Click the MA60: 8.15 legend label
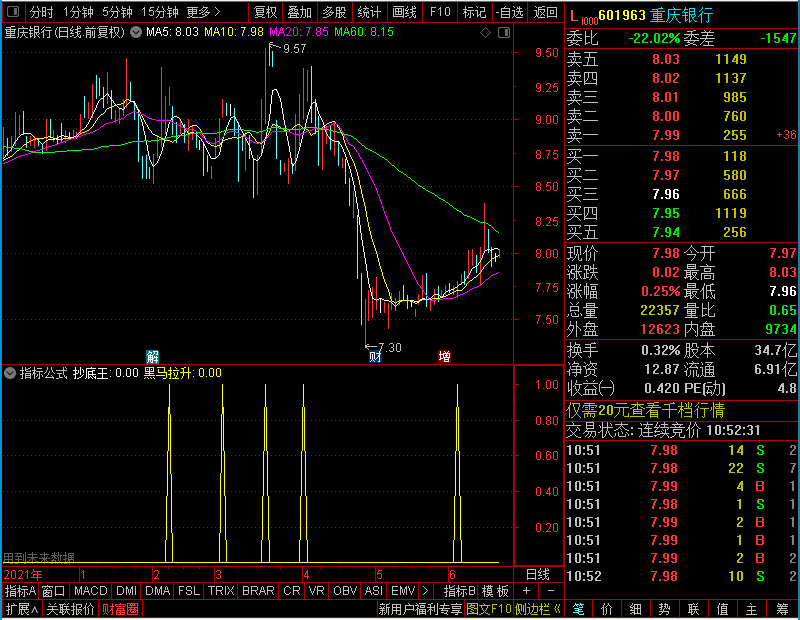Screen dimensions: 800x620 pos(364,32)
